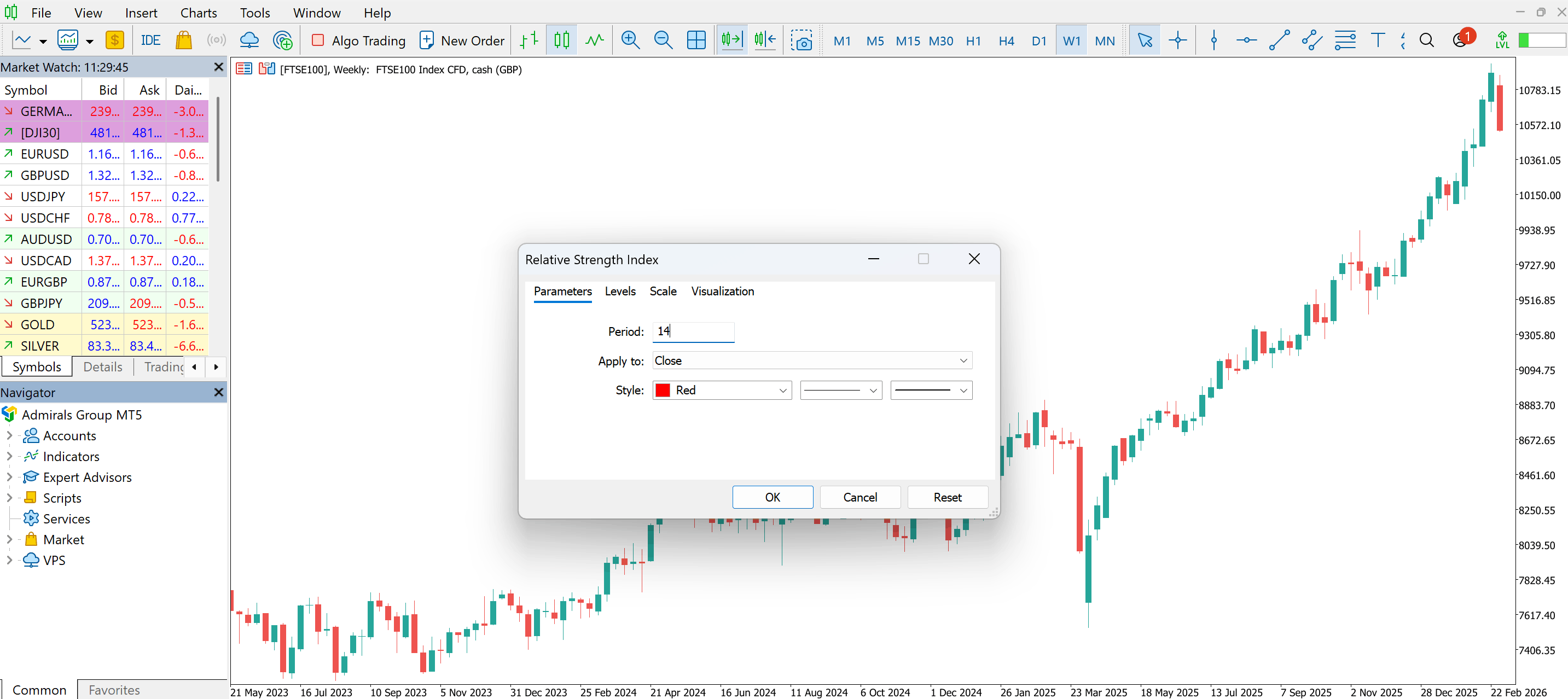
Task: Draw a trendline
Action: pos(1280,41)
